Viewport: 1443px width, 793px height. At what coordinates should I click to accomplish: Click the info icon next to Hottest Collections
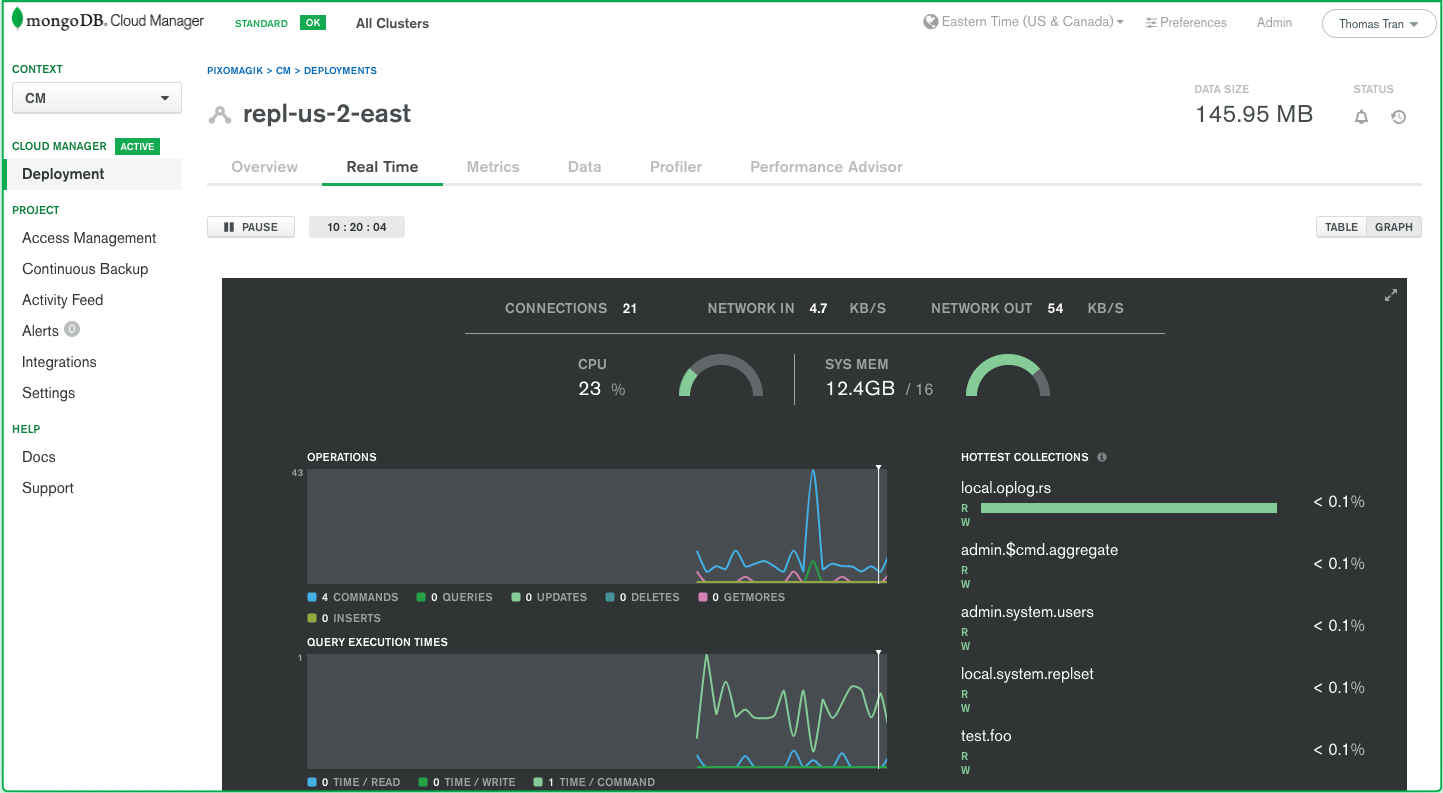1101,457
